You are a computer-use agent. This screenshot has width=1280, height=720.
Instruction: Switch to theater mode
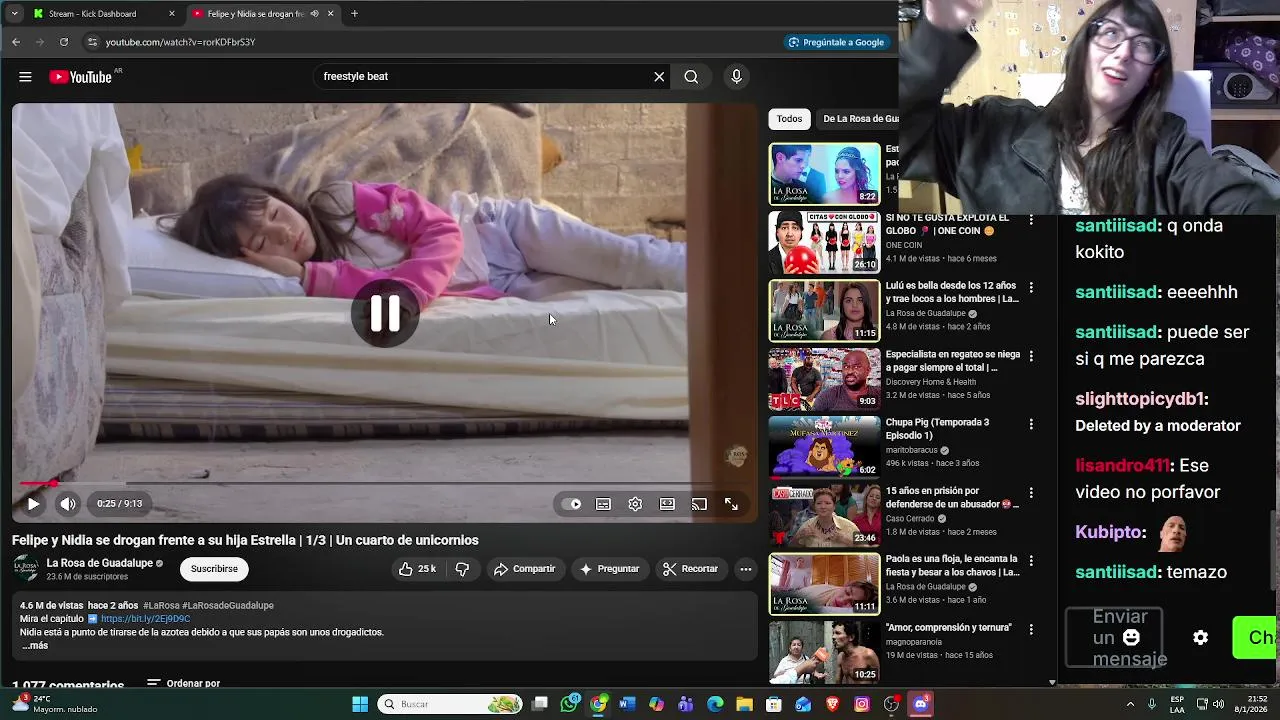click(x=667, y=504)
